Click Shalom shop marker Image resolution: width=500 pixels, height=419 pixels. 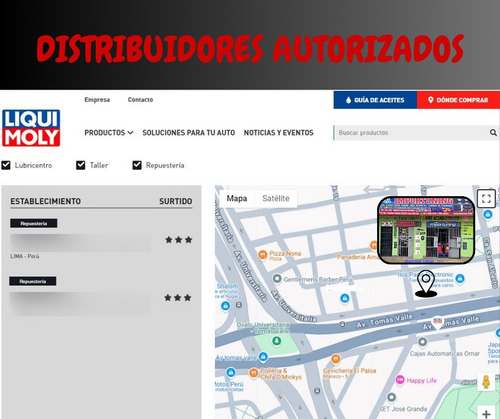coord(225,305)
